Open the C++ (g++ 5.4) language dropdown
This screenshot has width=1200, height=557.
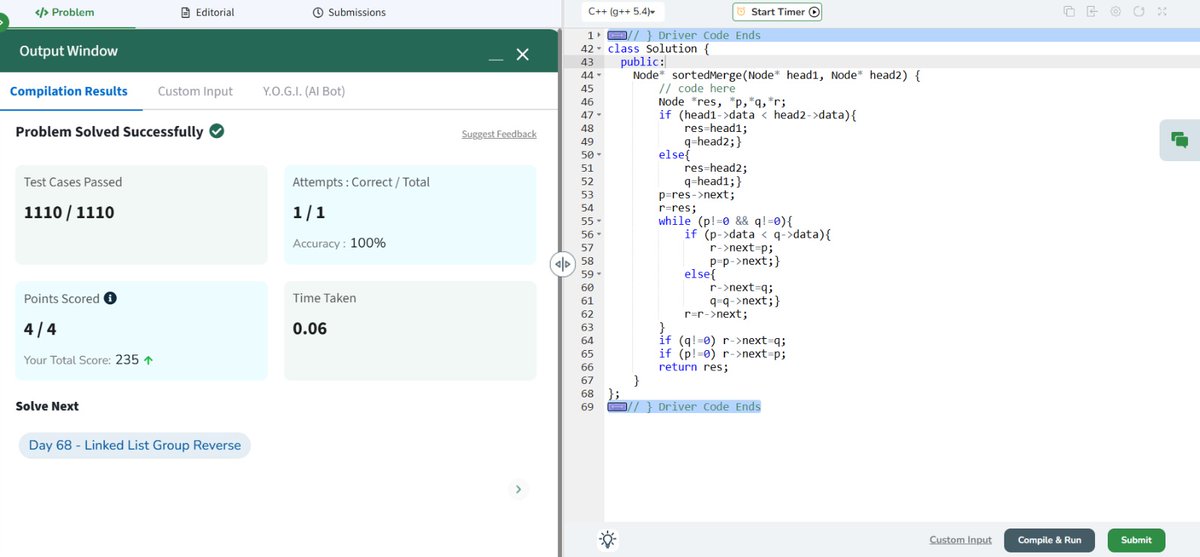621,12
